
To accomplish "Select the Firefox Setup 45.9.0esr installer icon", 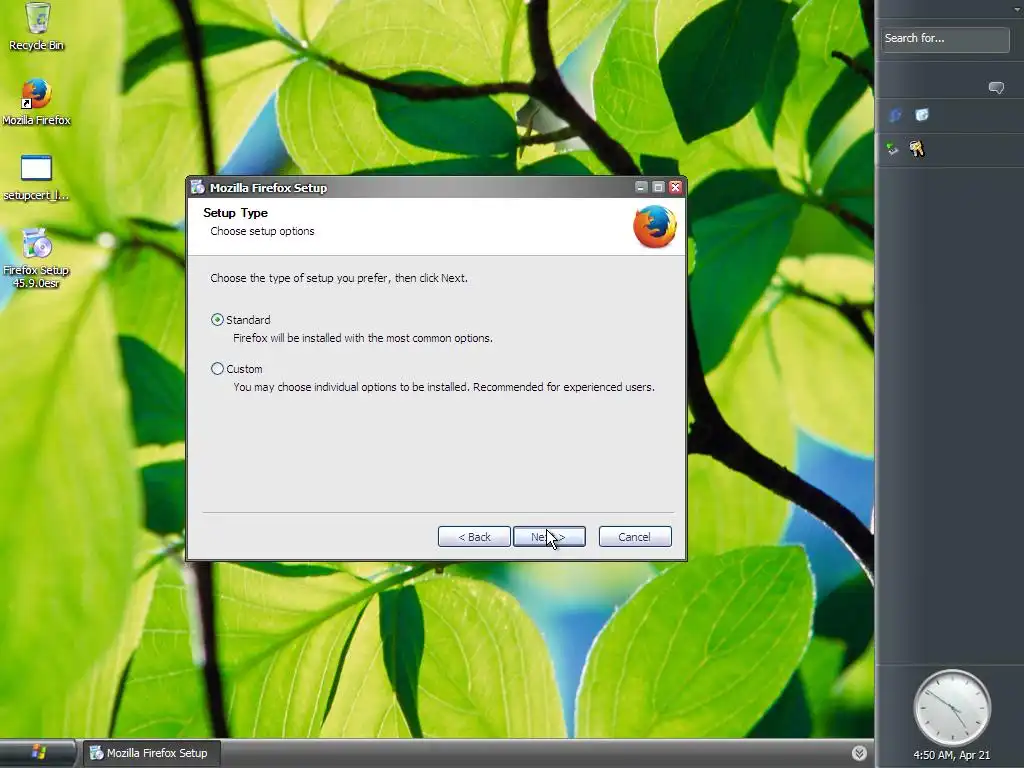I will point(37,258).
